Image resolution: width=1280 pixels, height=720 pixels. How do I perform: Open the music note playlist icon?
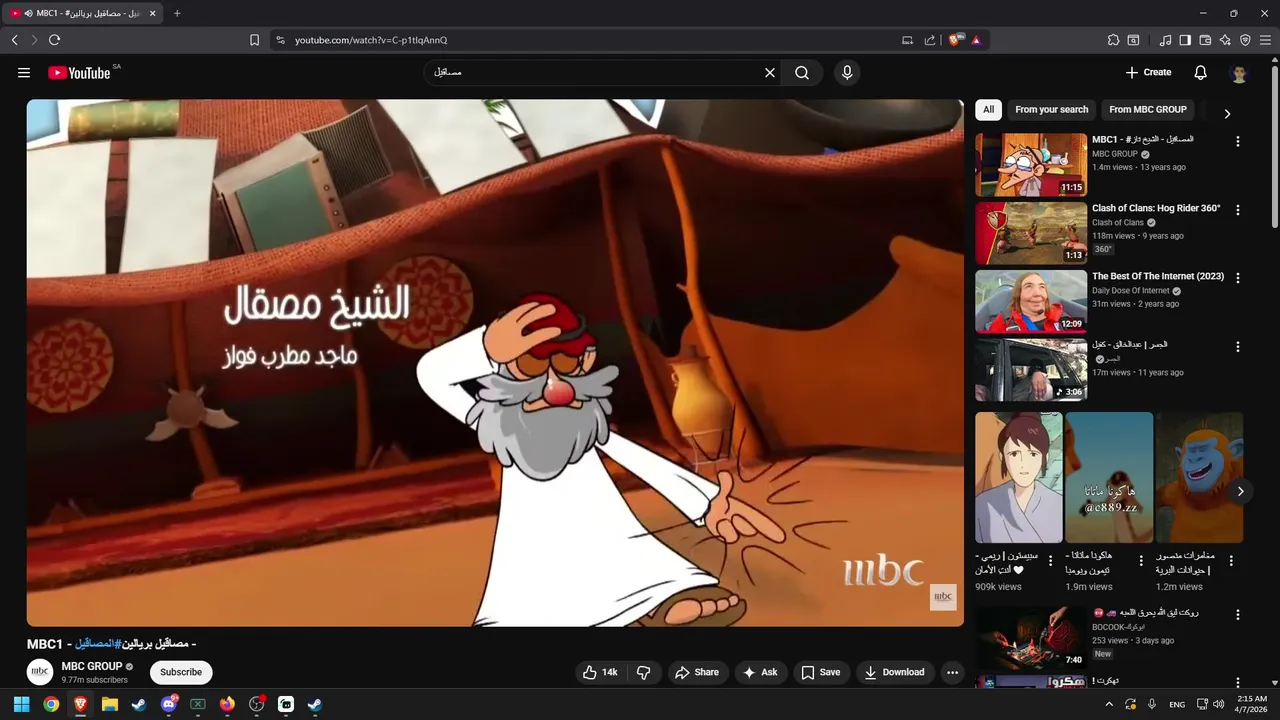click(x=1165, y=40)
